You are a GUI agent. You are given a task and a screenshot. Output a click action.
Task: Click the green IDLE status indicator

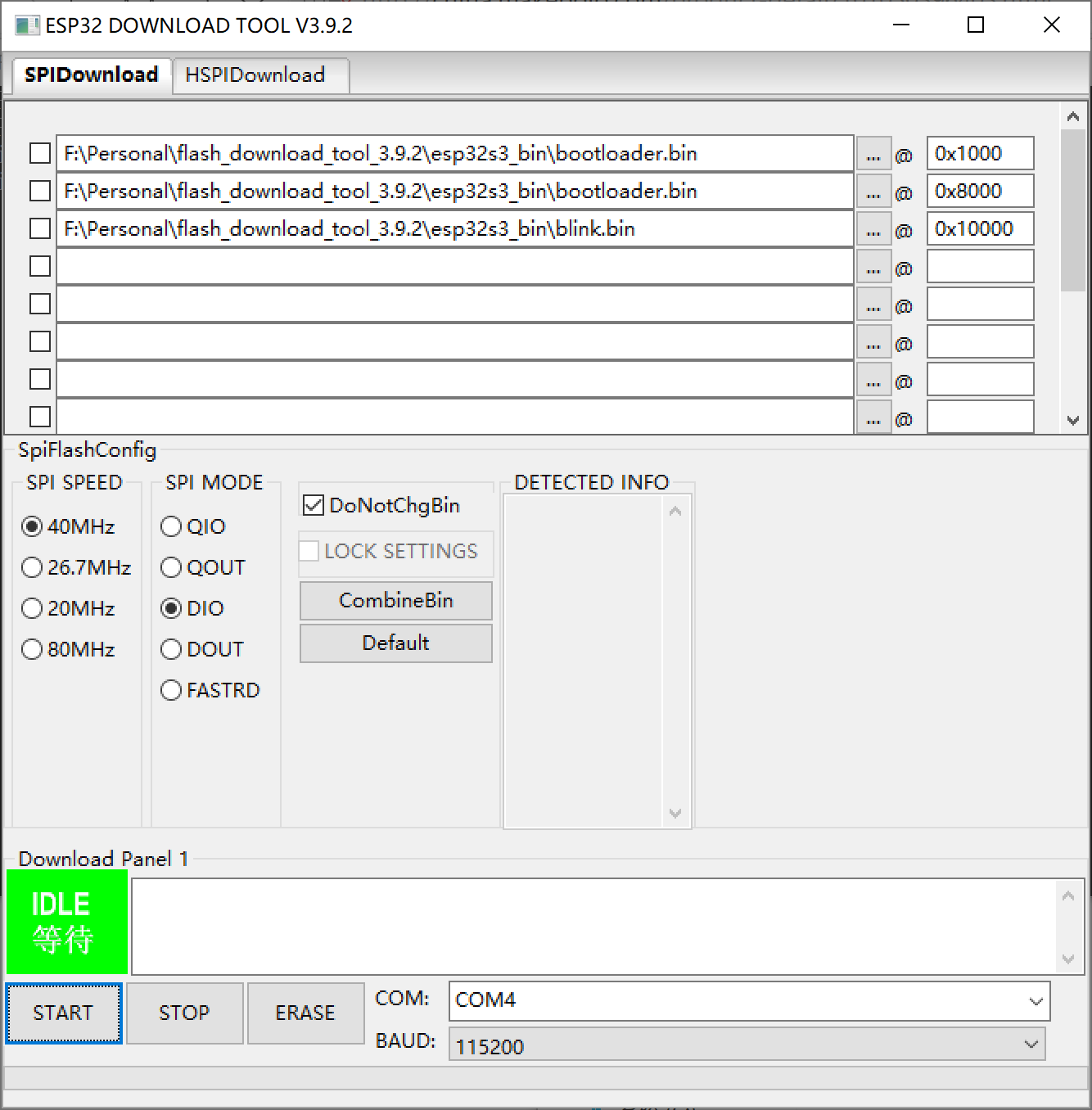pos(67,922)
